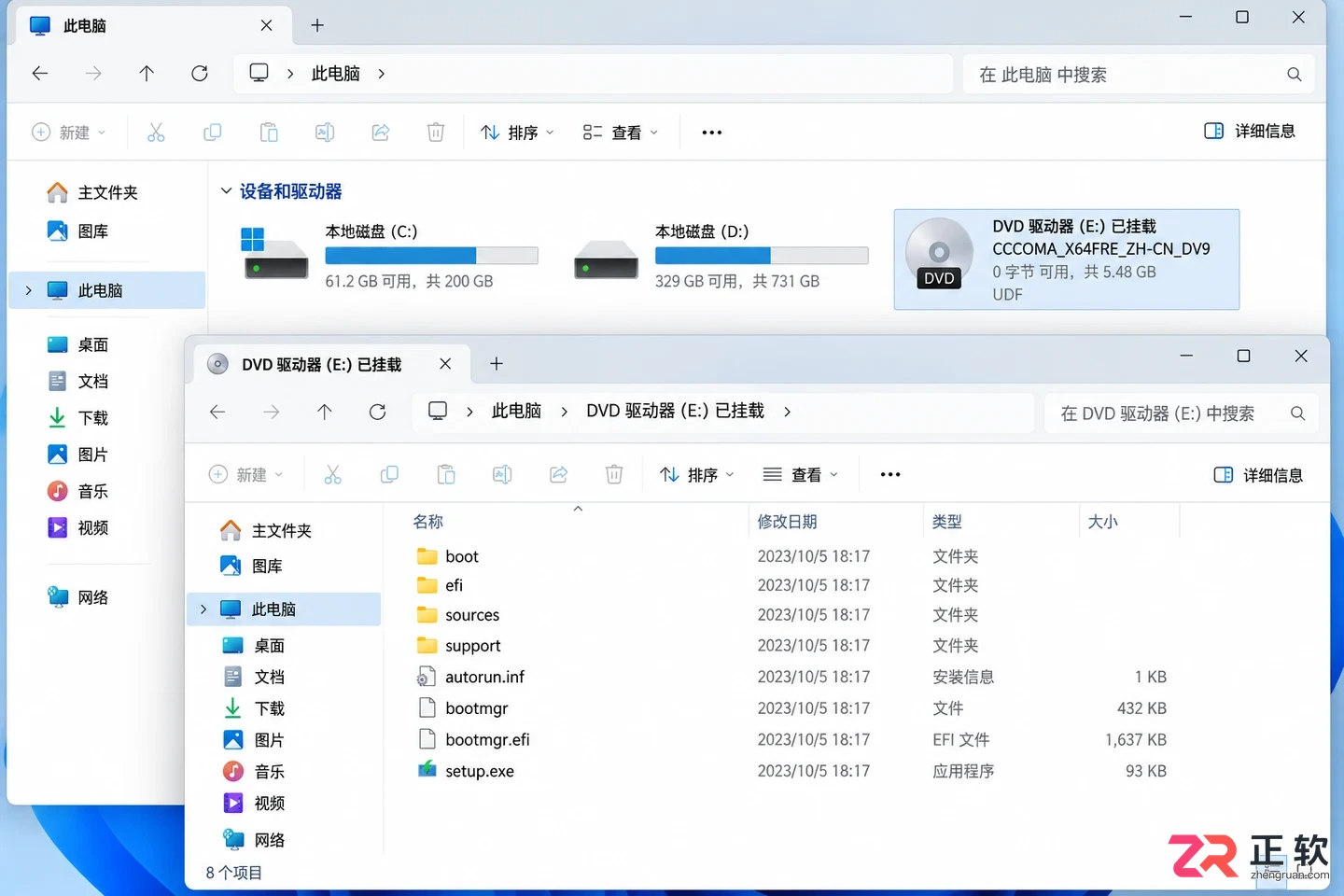Sort by 类型 column header
This screenshot has width=1344, height=896.
pos(946,522)
